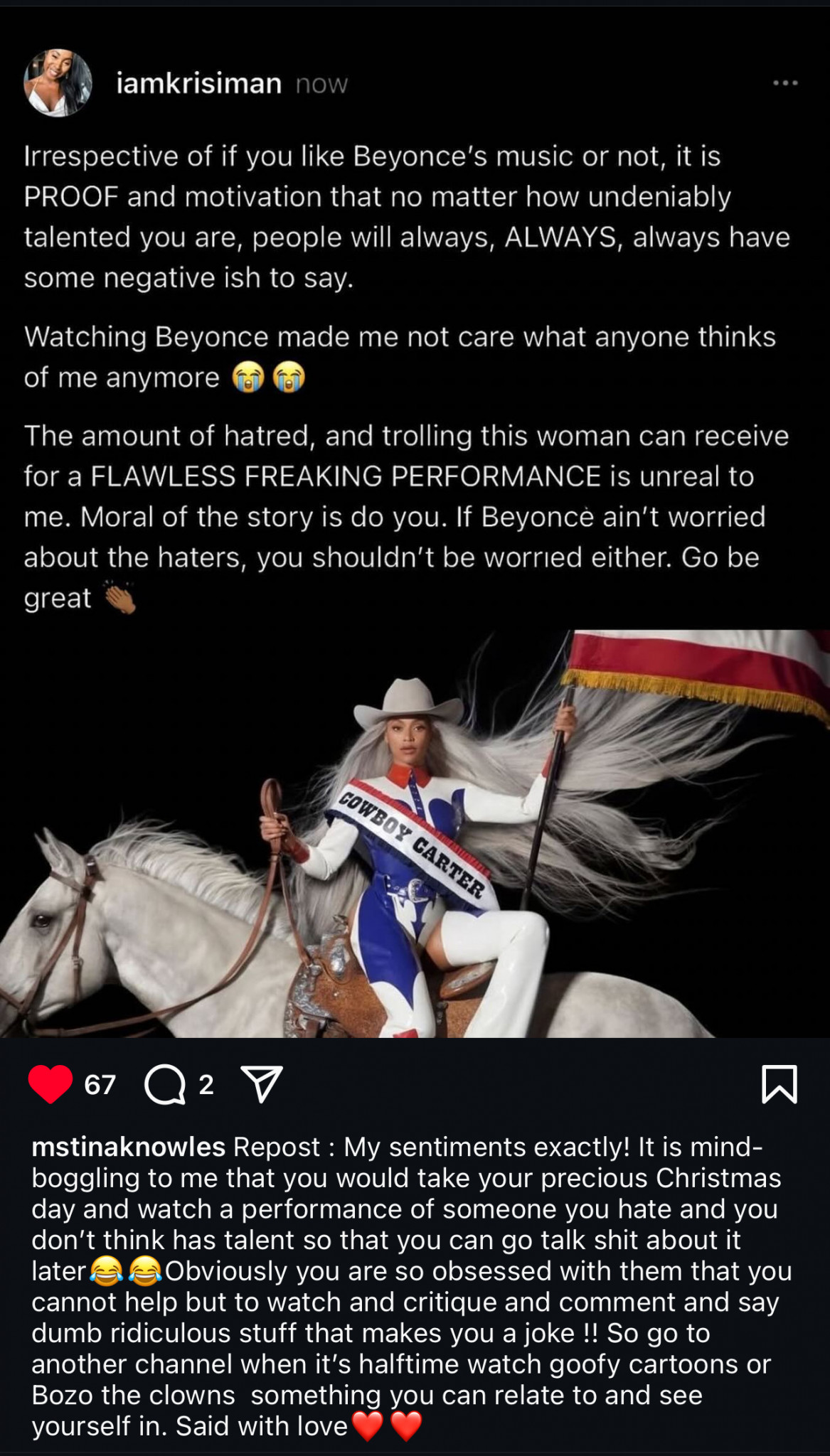The image size is (830, 1456).
Task: Click the clapping hands emoji after 'great'
Action: [120, 599]
